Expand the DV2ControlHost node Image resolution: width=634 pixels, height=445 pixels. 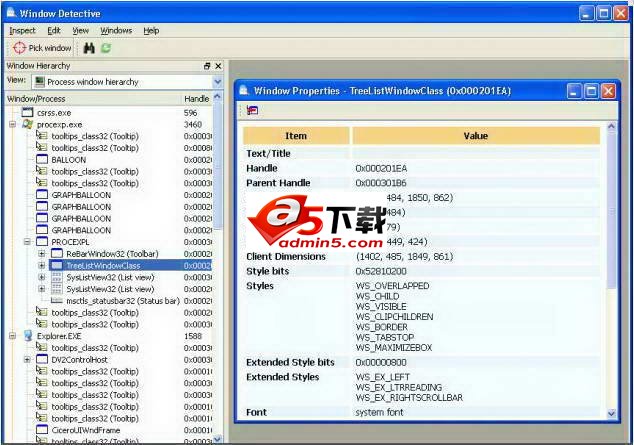pos(27,360)
